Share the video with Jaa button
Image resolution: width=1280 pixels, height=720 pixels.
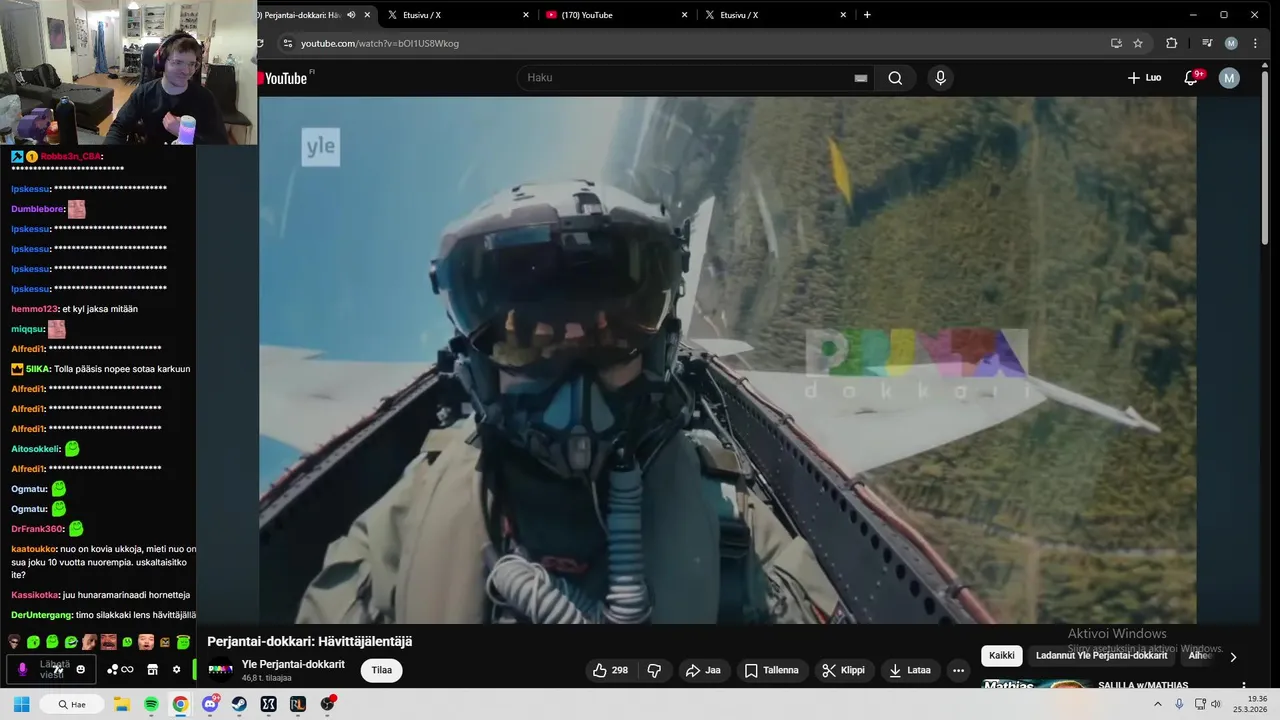pyautogui.click(x=703, y=670)
